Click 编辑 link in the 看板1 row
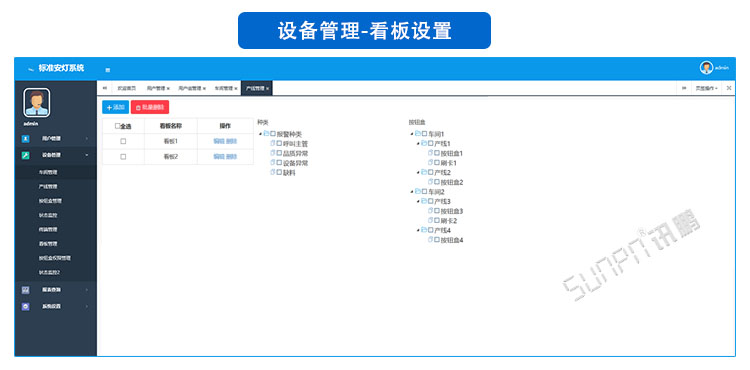 [x=219, y=141]
